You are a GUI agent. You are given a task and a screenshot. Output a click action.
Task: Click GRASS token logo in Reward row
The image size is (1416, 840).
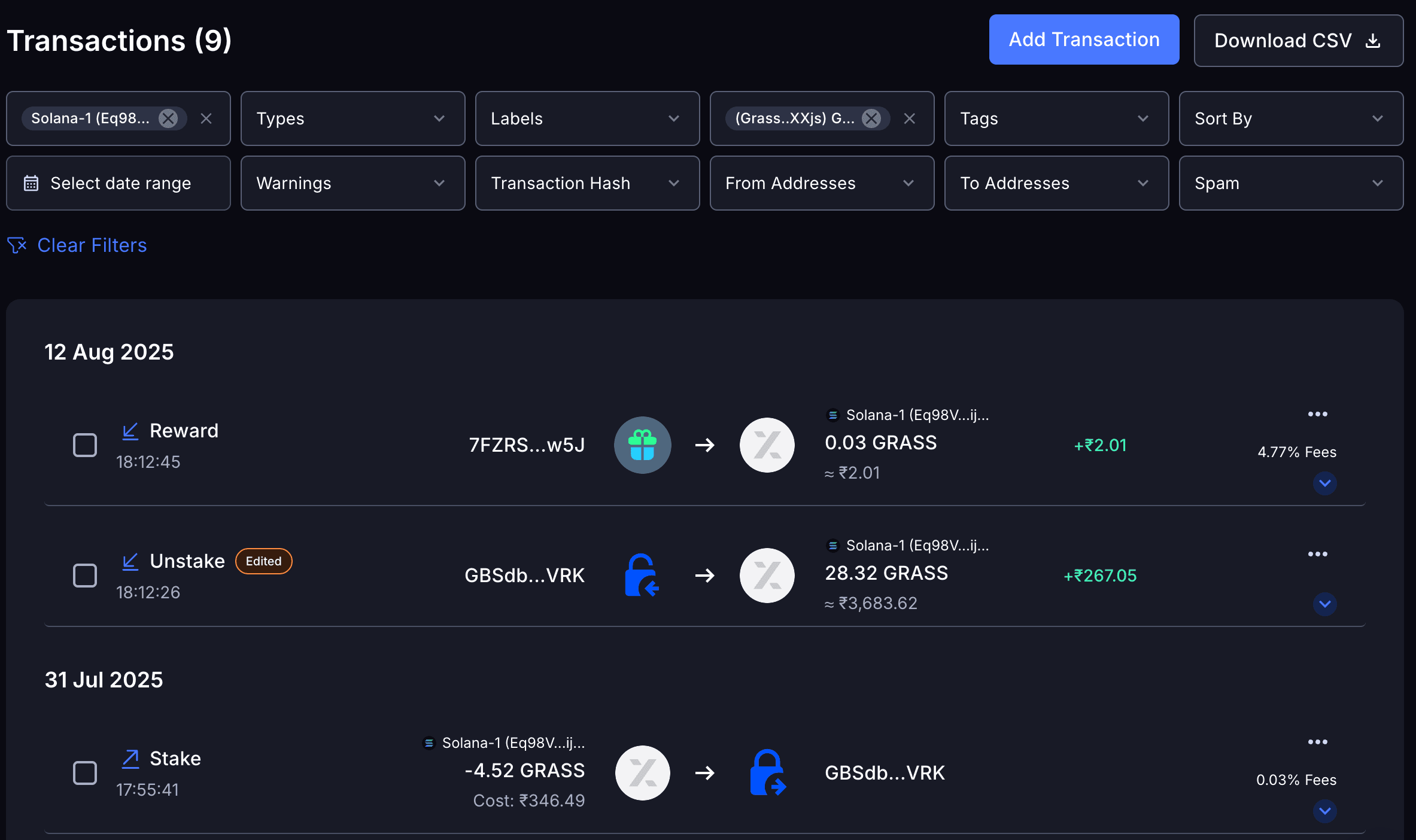pyautogui.click(x=767, y=445)
